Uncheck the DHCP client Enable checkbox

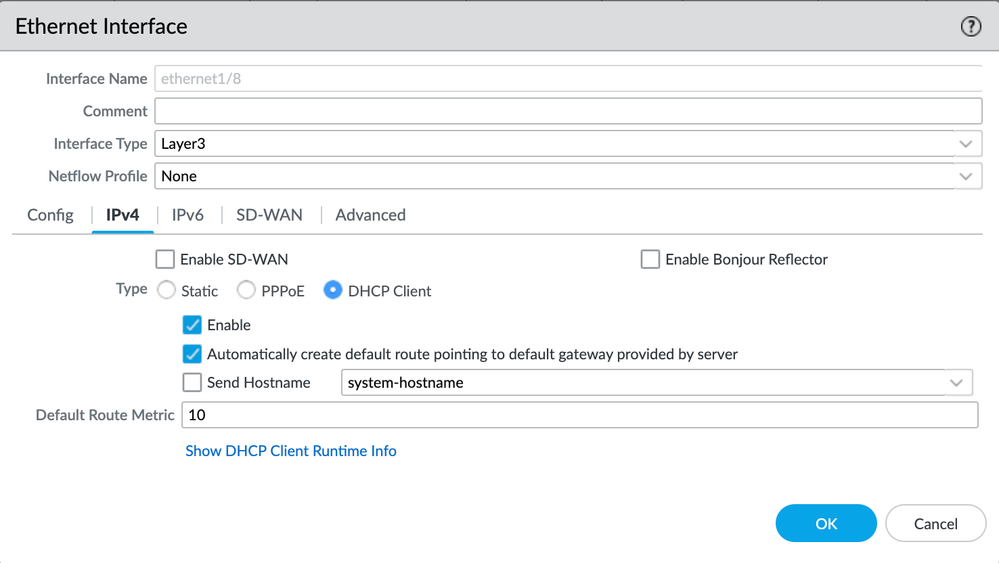pos(193,325)
